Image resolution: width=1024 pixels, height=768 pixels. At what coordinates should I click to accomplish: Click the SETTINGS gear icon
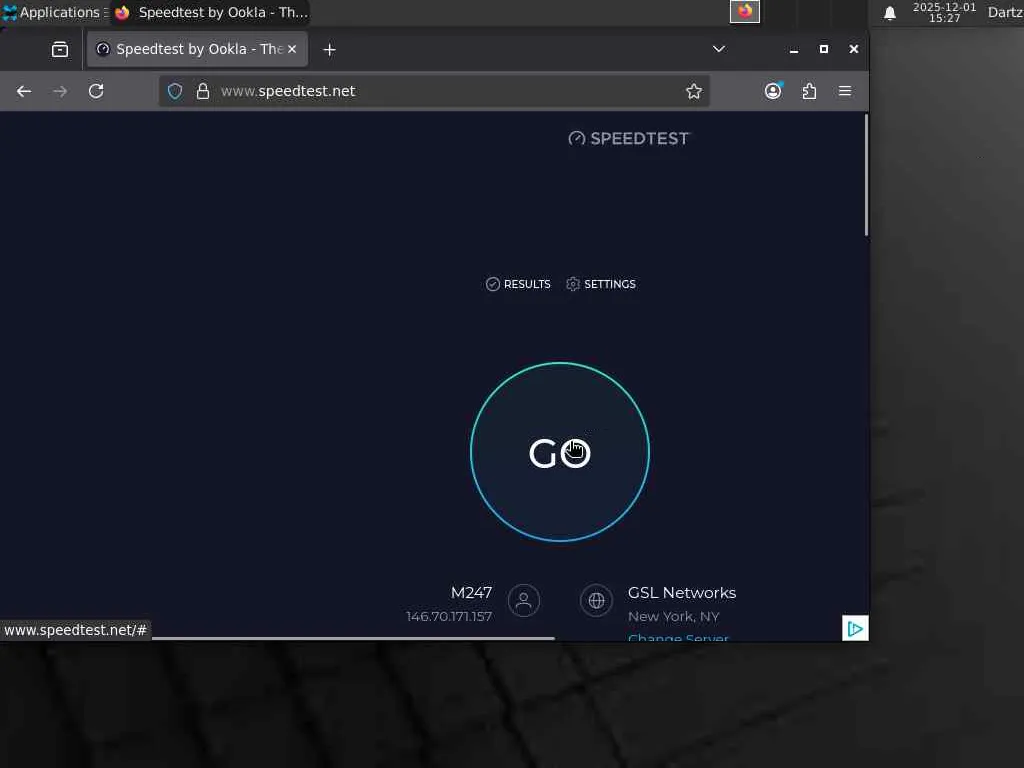573,284
